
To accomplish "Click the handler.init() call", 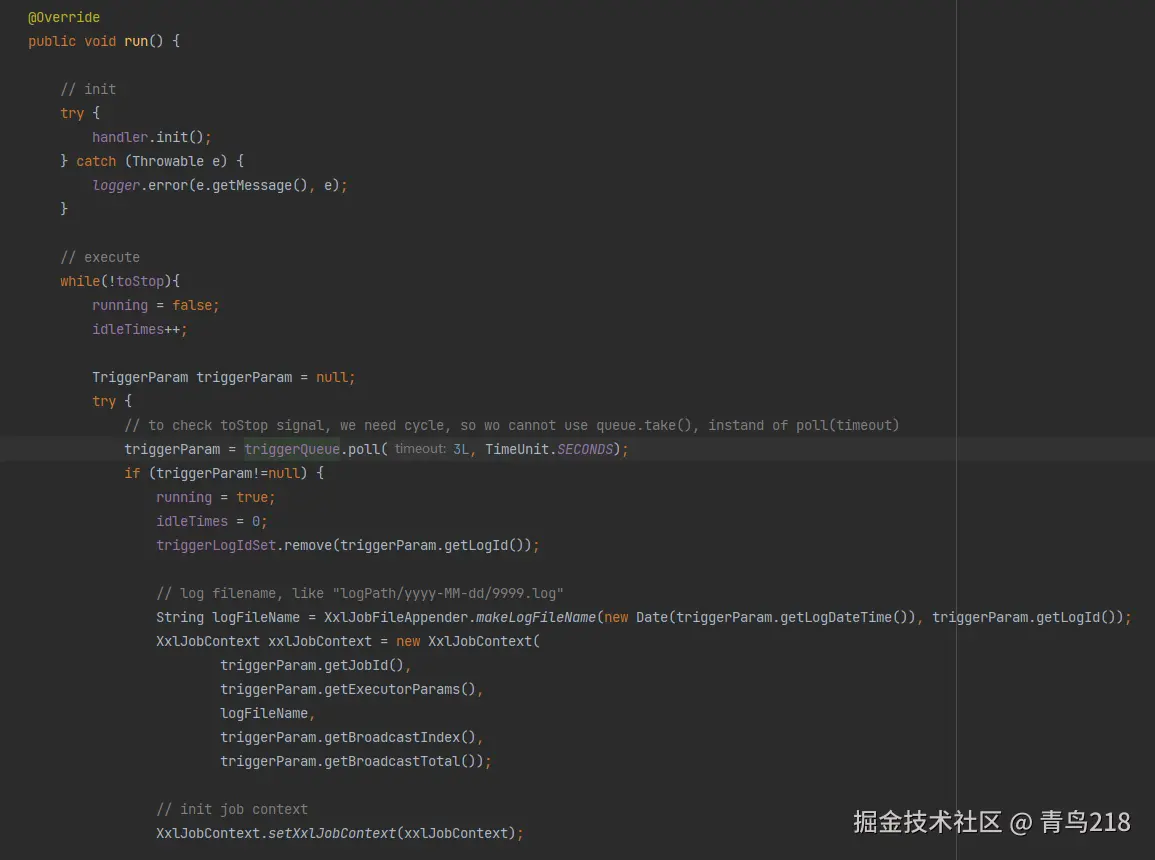I will tap(152, 137).
